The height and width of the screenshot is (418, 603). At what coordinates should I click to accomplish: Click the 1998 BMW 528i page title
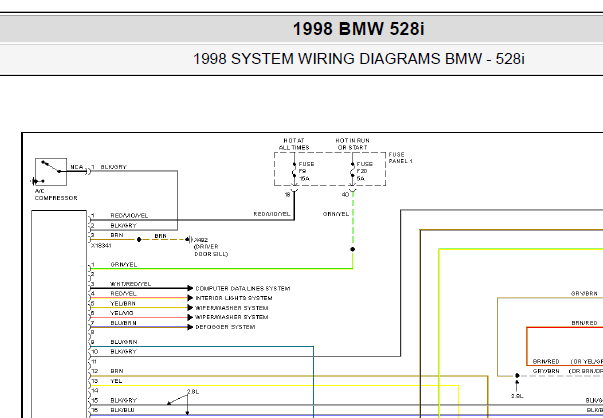(358, 29)
